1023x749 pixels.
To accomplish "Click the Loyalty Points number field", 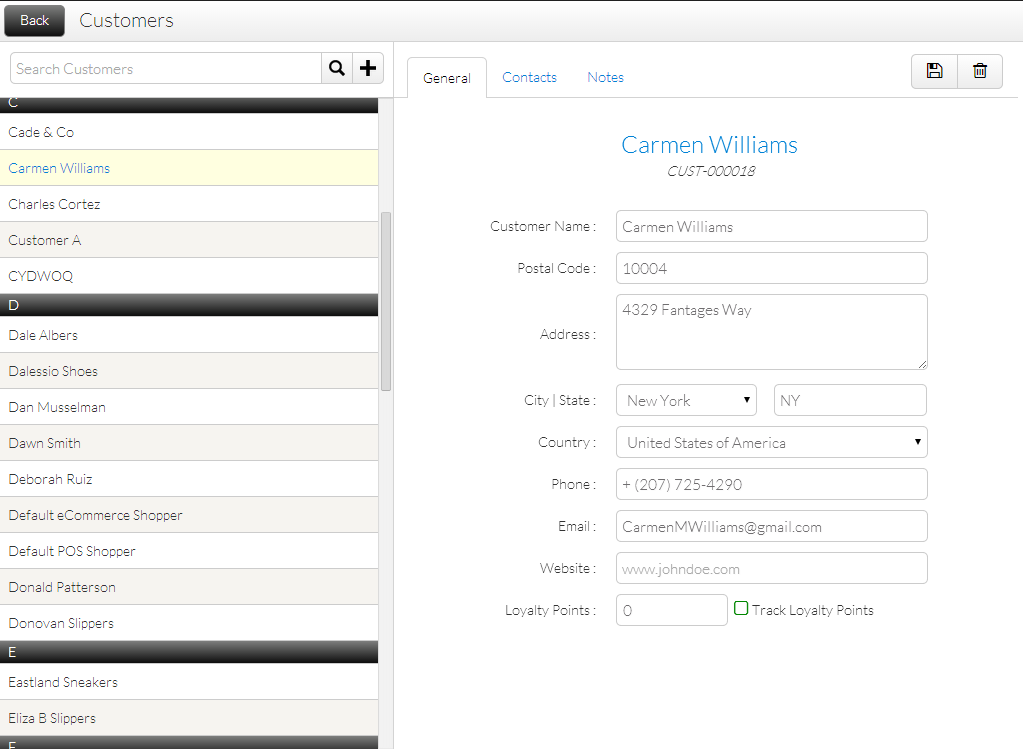I will tap(671, 610).
